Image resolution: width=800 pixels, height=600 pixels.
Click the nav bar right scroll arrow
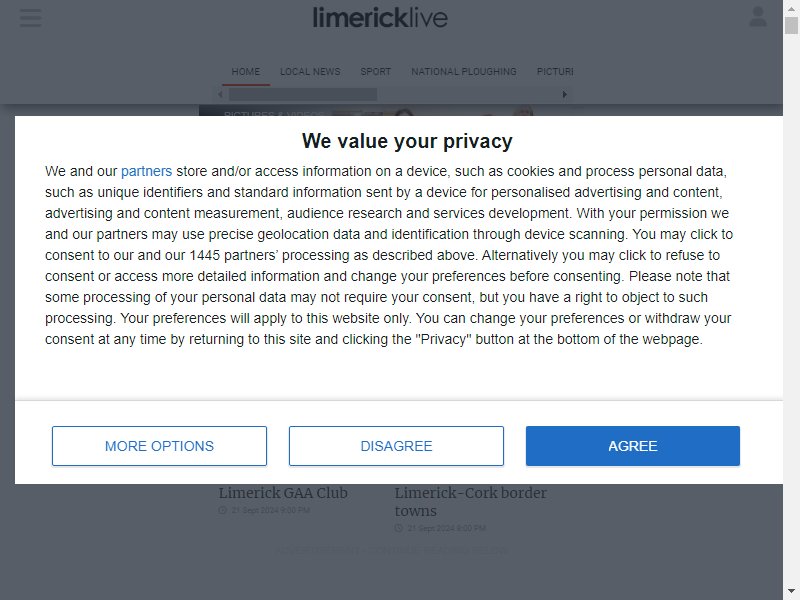coord(564,94)
